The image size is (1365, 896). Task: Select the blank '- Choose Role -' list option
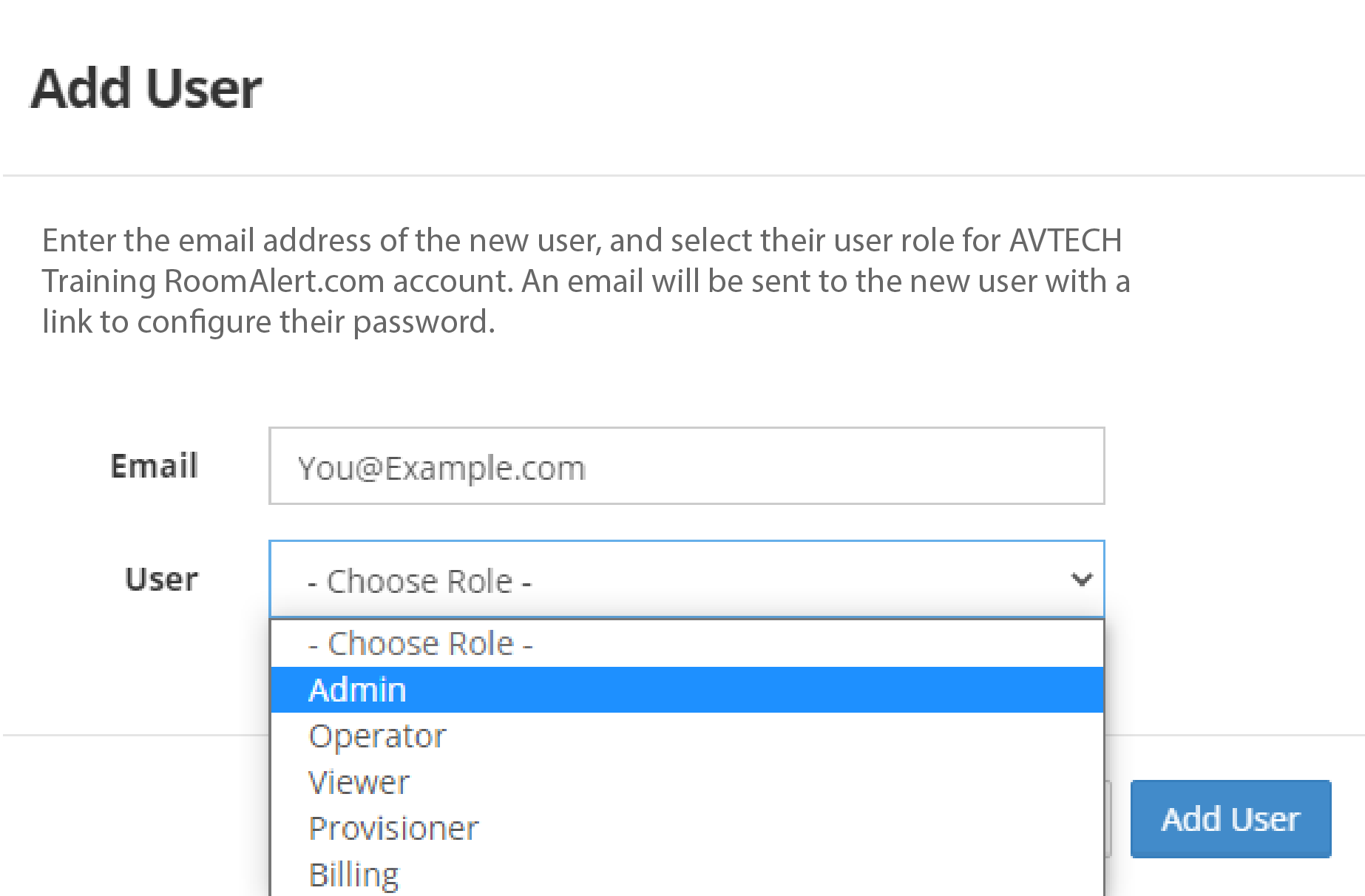point(420,643)
